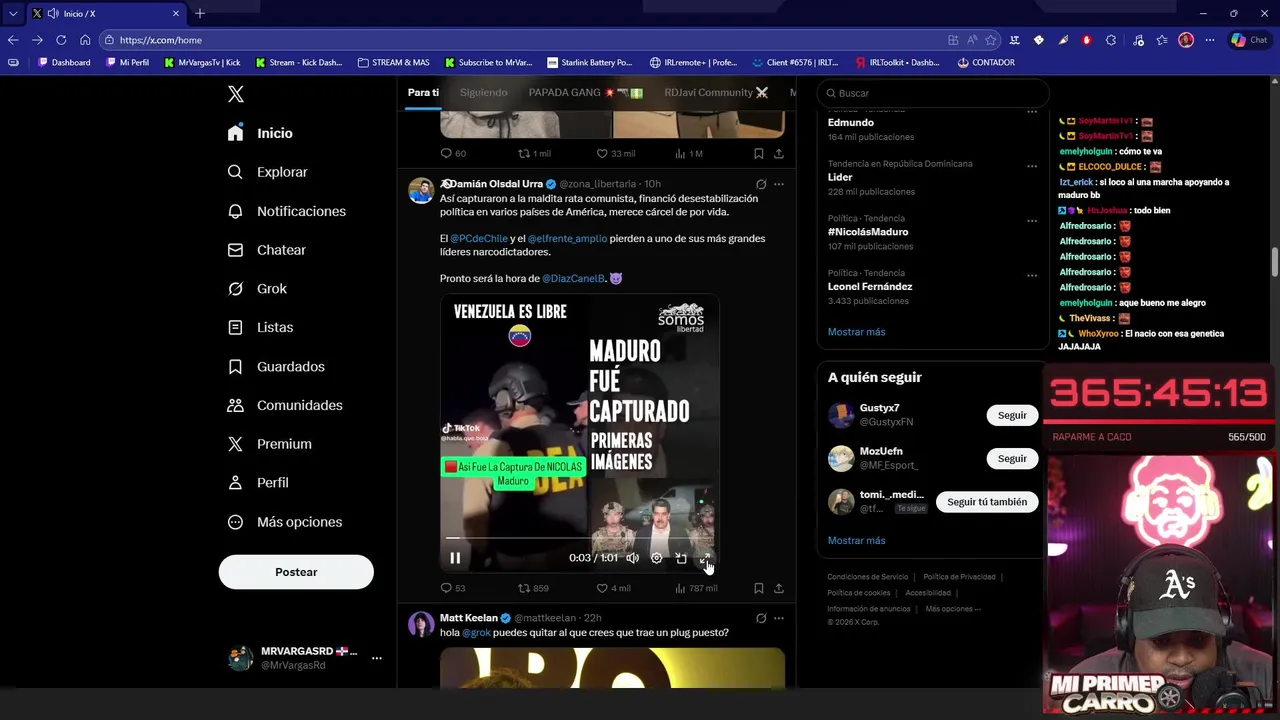Open Chatear messages in the sidebar
1280x720 pixels.
(266, 250)
